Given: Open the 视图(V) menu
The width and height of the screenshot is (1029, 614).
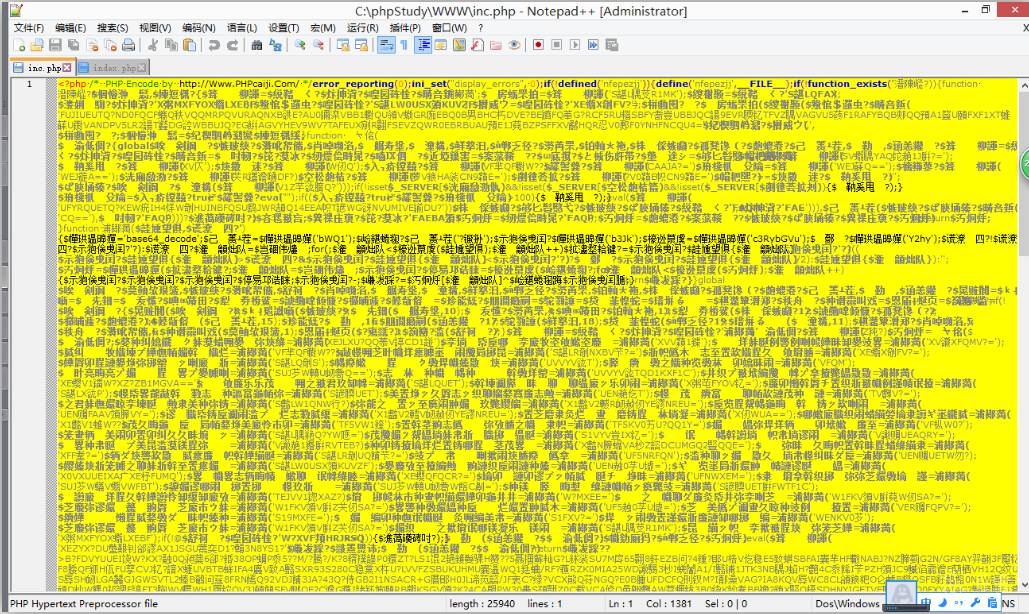Looking at the screenshot, I should (x=155, y=28).
